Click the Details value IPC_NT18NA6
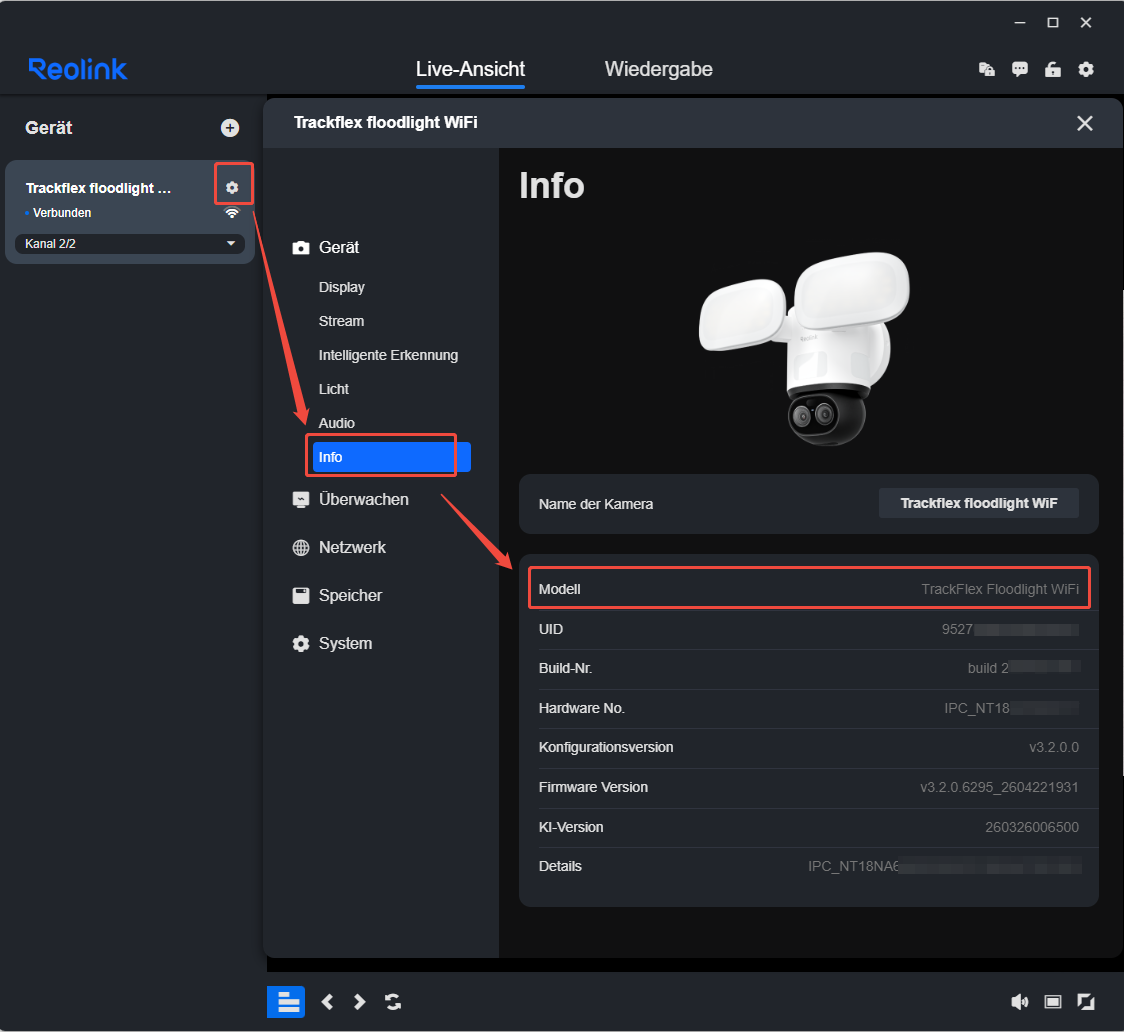 944,866
